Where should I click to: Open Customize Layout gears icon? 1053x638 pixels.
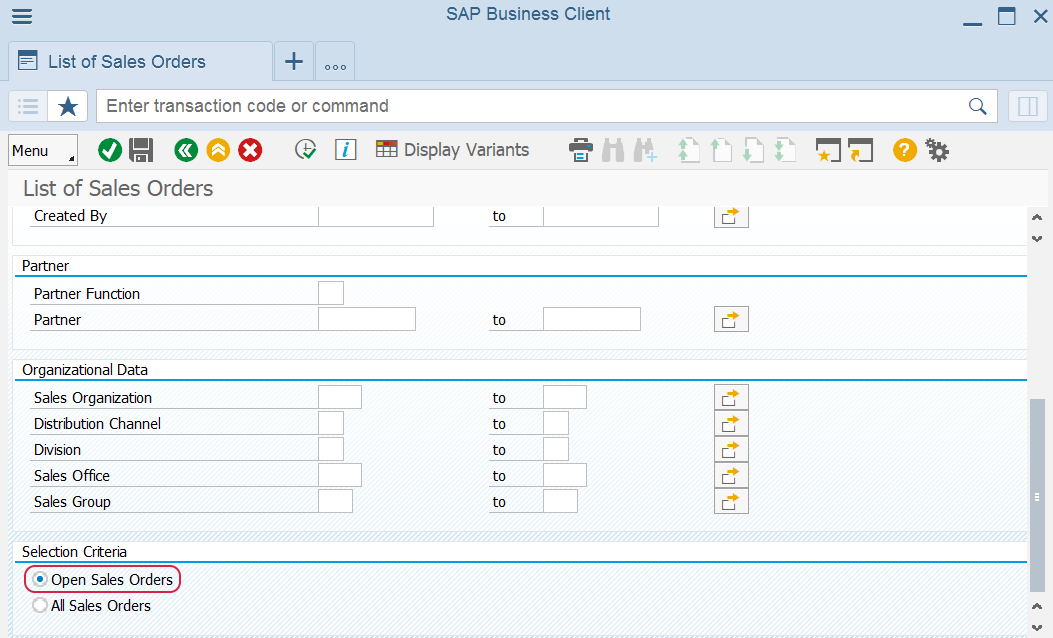pos(937,150)
